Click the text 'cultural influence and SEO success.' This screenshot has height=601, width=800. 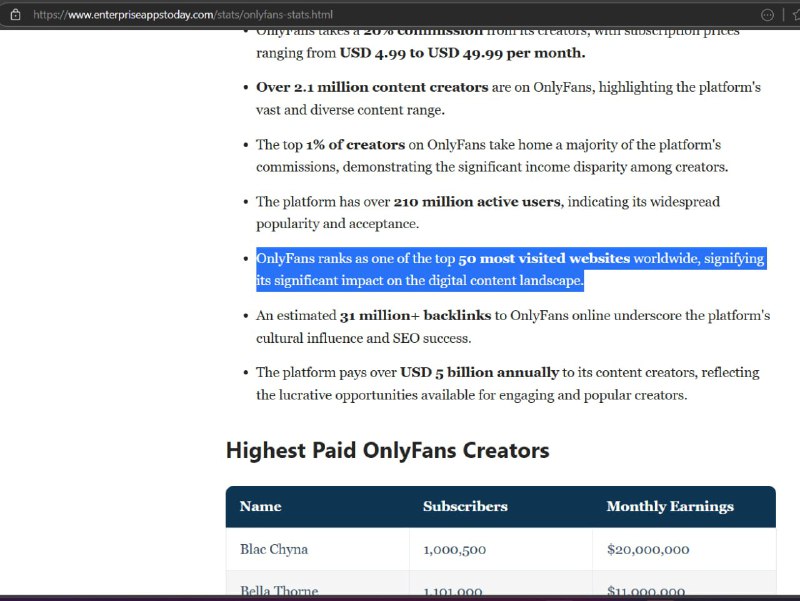pyautogui.click(x=363, y=339)
